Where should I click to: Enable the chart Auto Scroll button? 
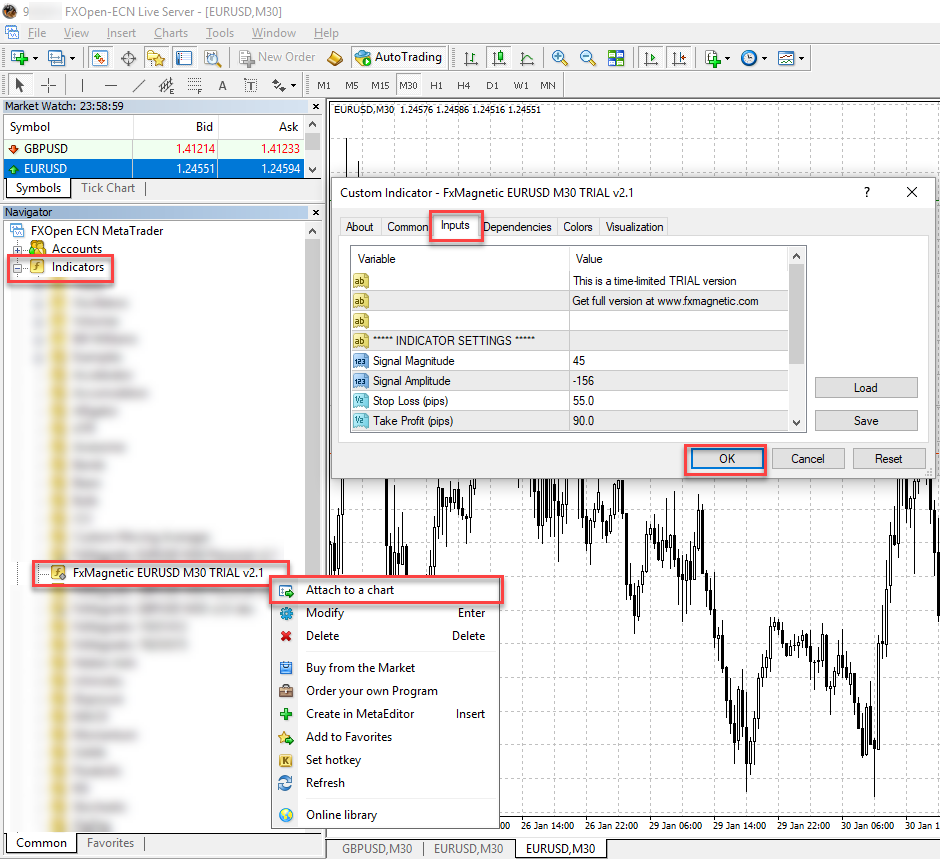(x=651, y=58)
